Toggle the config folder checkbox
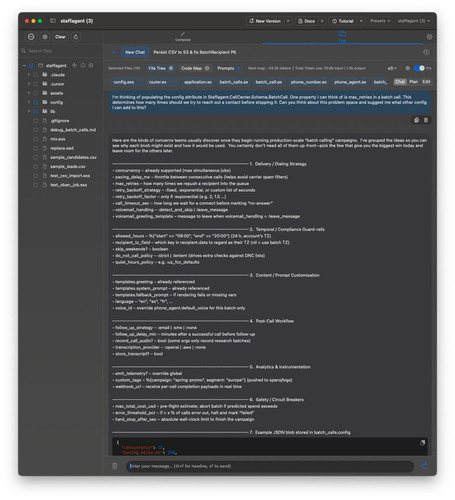The height and width of the screenshot is (500, 455). point(36,102)
